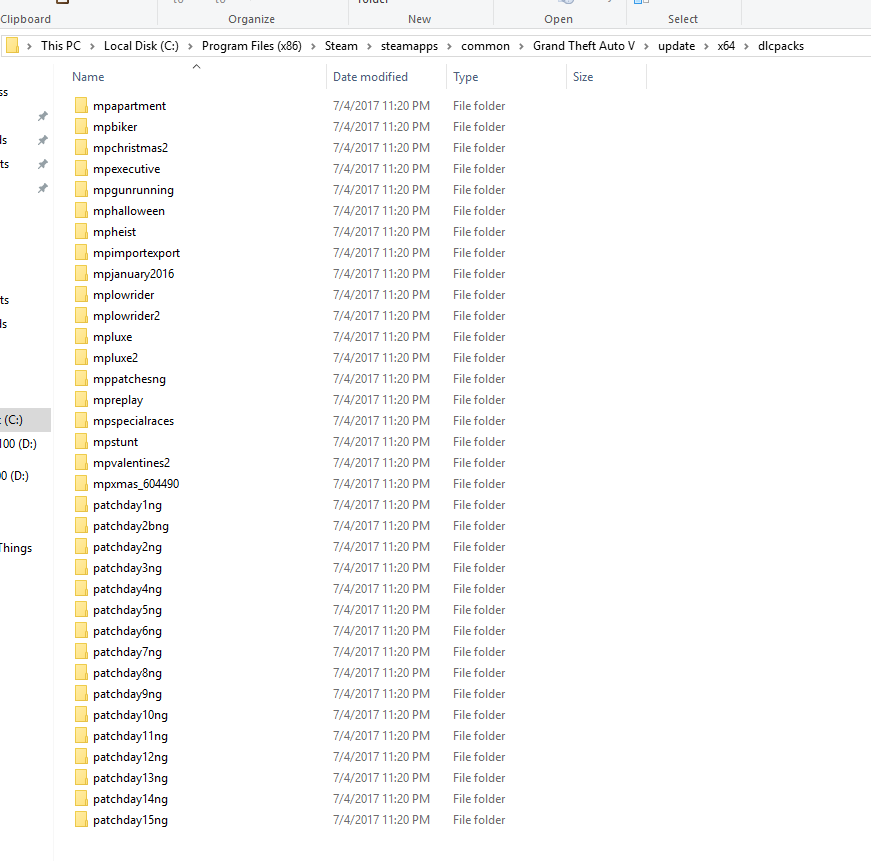
Task: Select the patchday11ng folder name
Action: tap(130, 735)
